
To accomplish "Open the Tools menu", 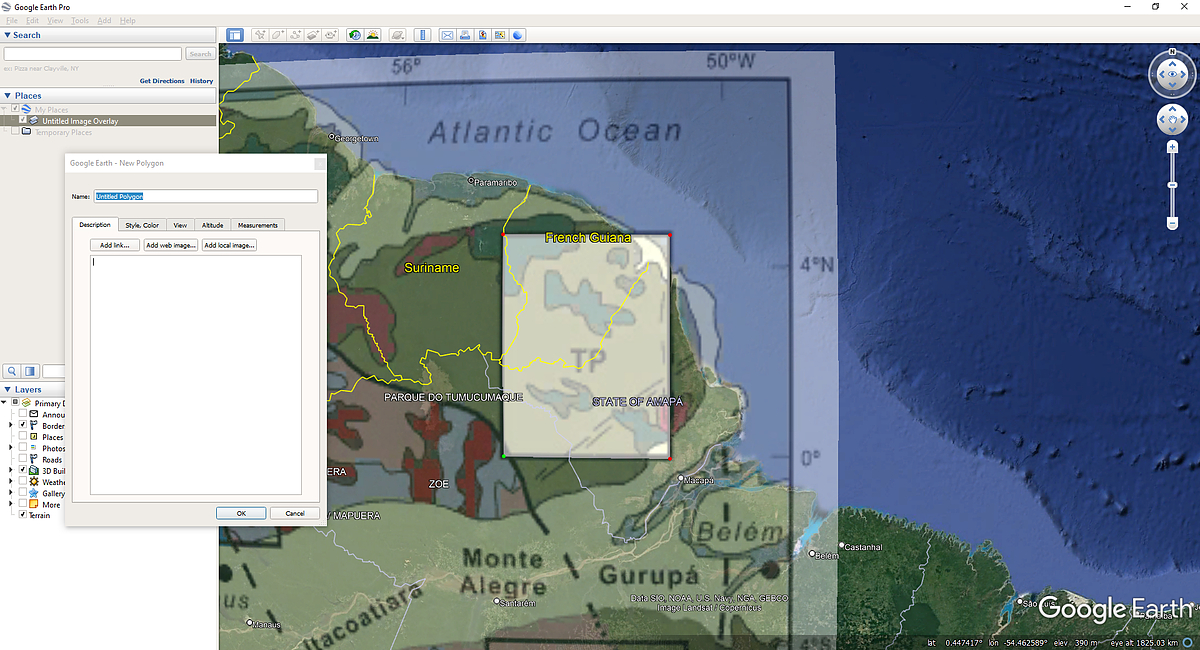I will click(79, 19).
